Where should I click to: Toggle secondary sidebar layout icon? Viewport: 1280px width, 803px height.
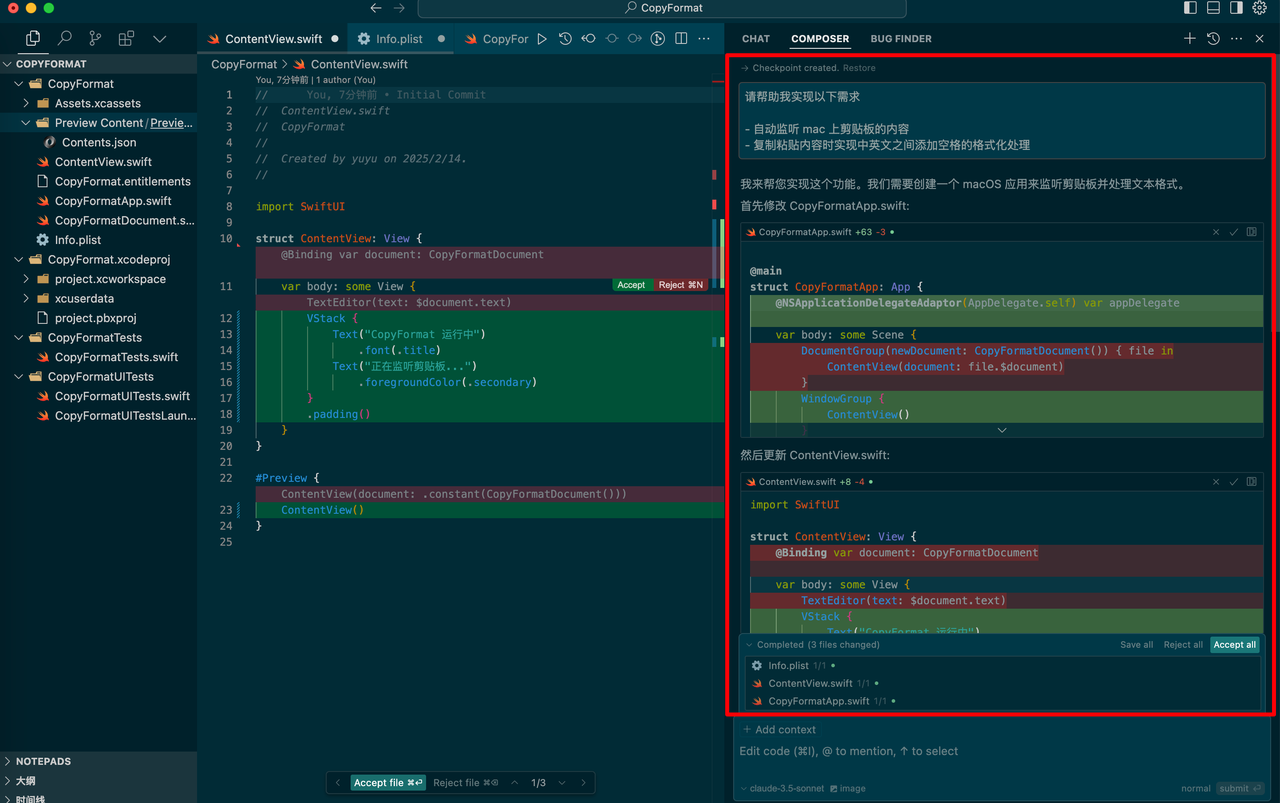coord(1236,8)
